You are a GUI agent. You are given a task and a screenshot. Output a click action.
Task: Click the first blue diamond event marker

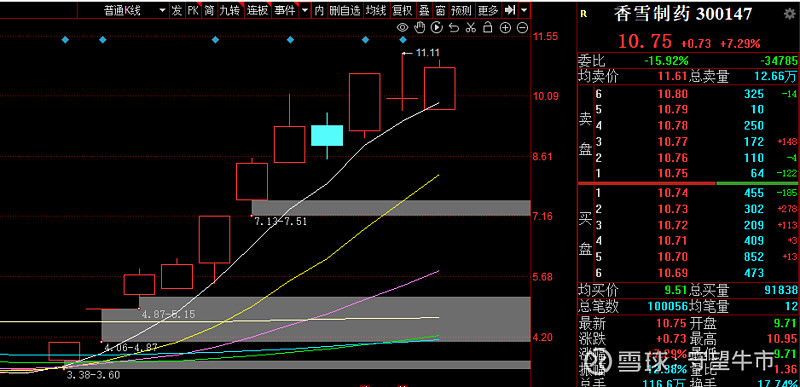[x=65, y=39]
